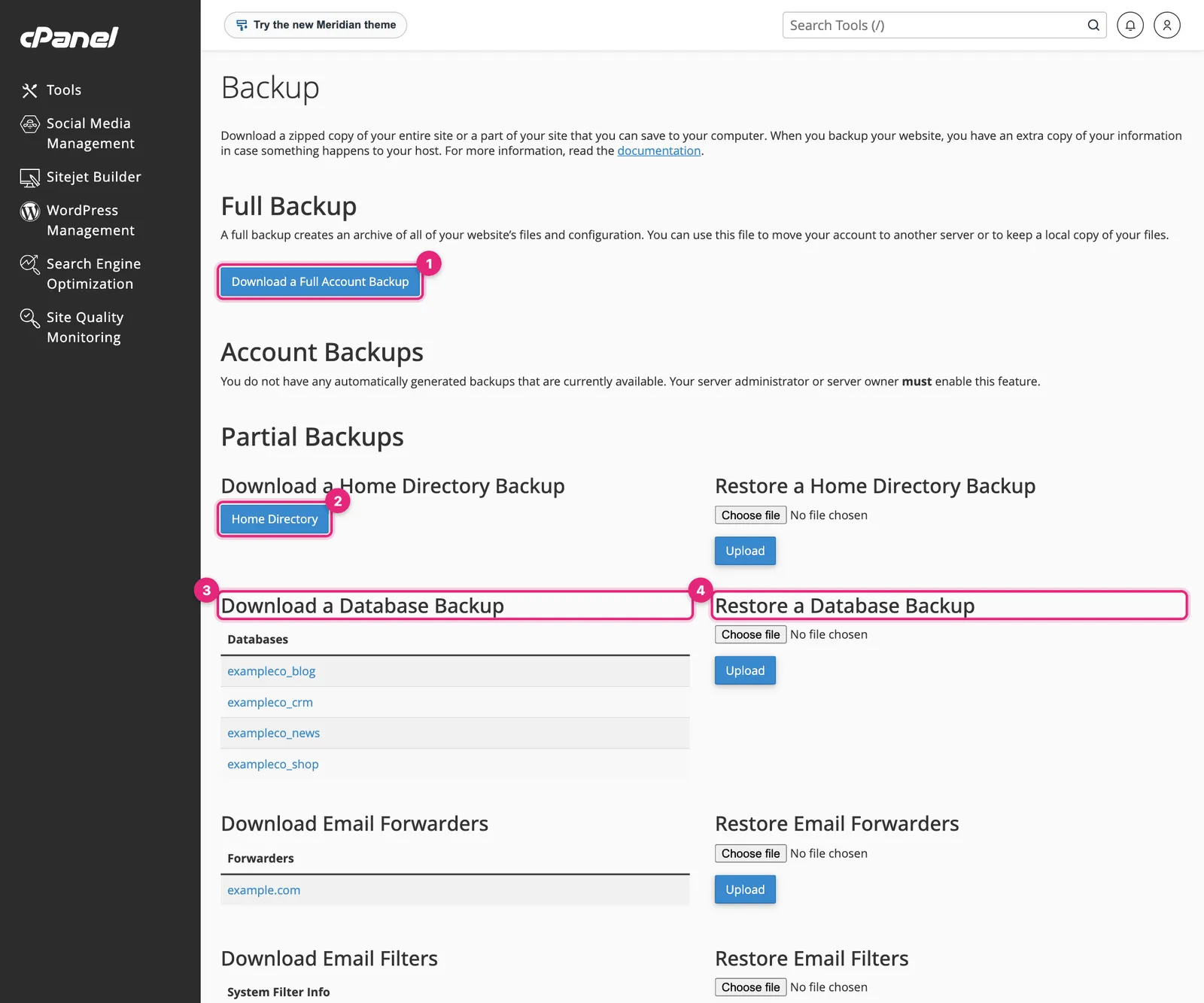Open the Tools wrench icon in sidebar
1204x1003 pixels.
29,90
